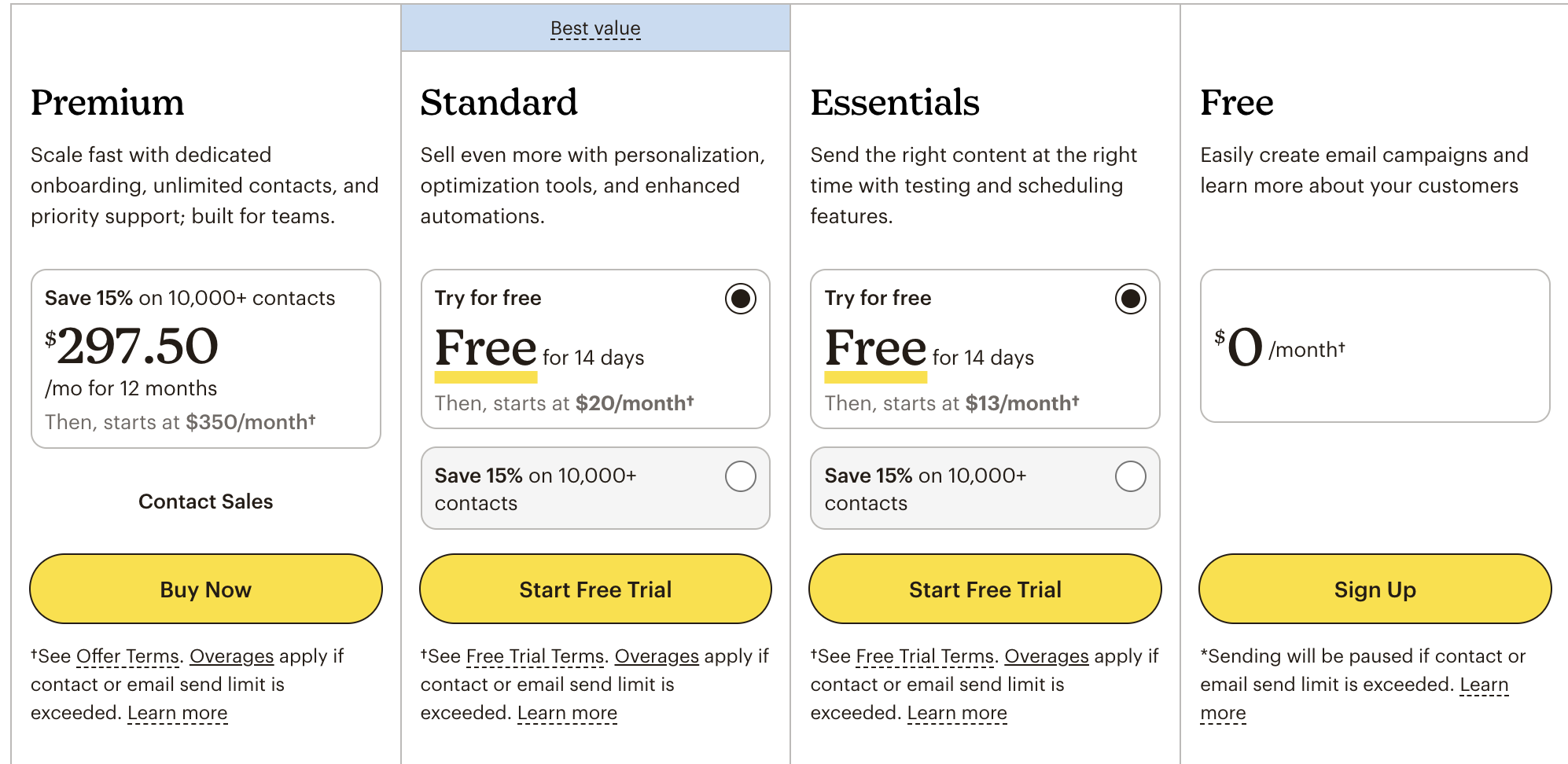1568x764 pixels.
Task: Open Offer Terms link under Premium
Action: (127, 656)
